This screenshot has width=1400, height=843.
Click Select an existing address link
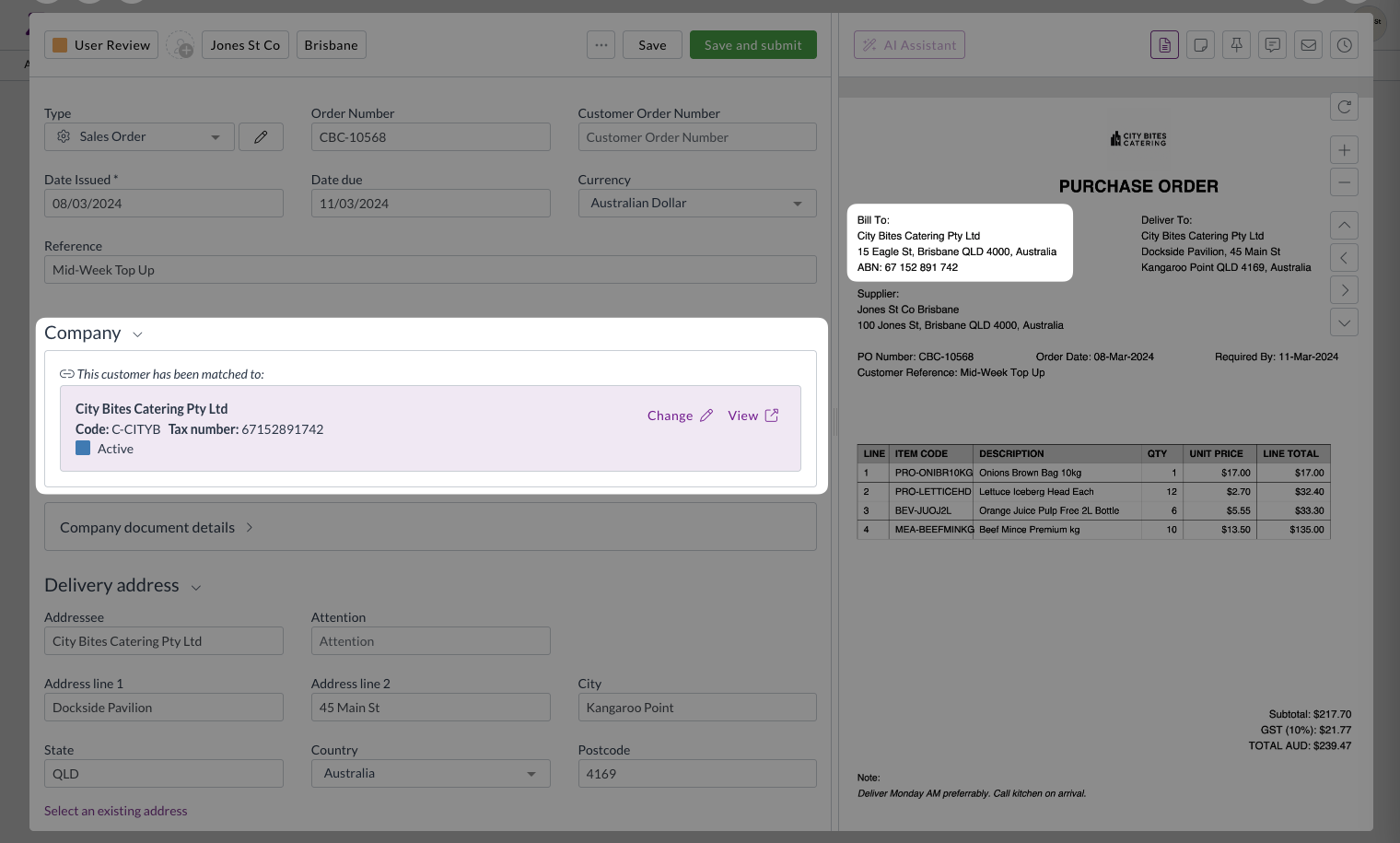(x=116, y=811)
